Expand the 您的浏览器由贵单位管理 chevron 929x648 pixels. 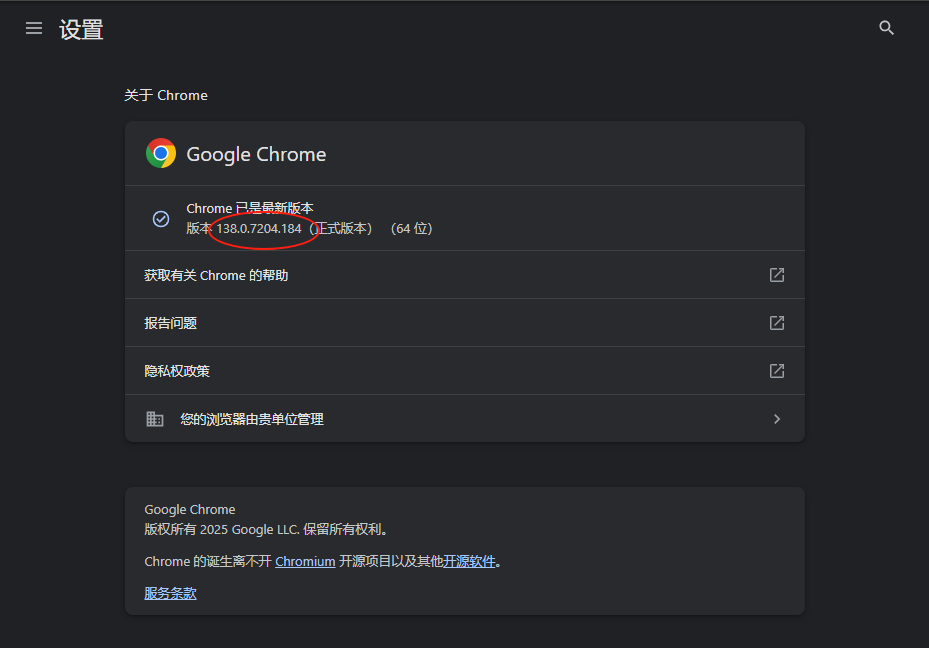pos(777,419)
